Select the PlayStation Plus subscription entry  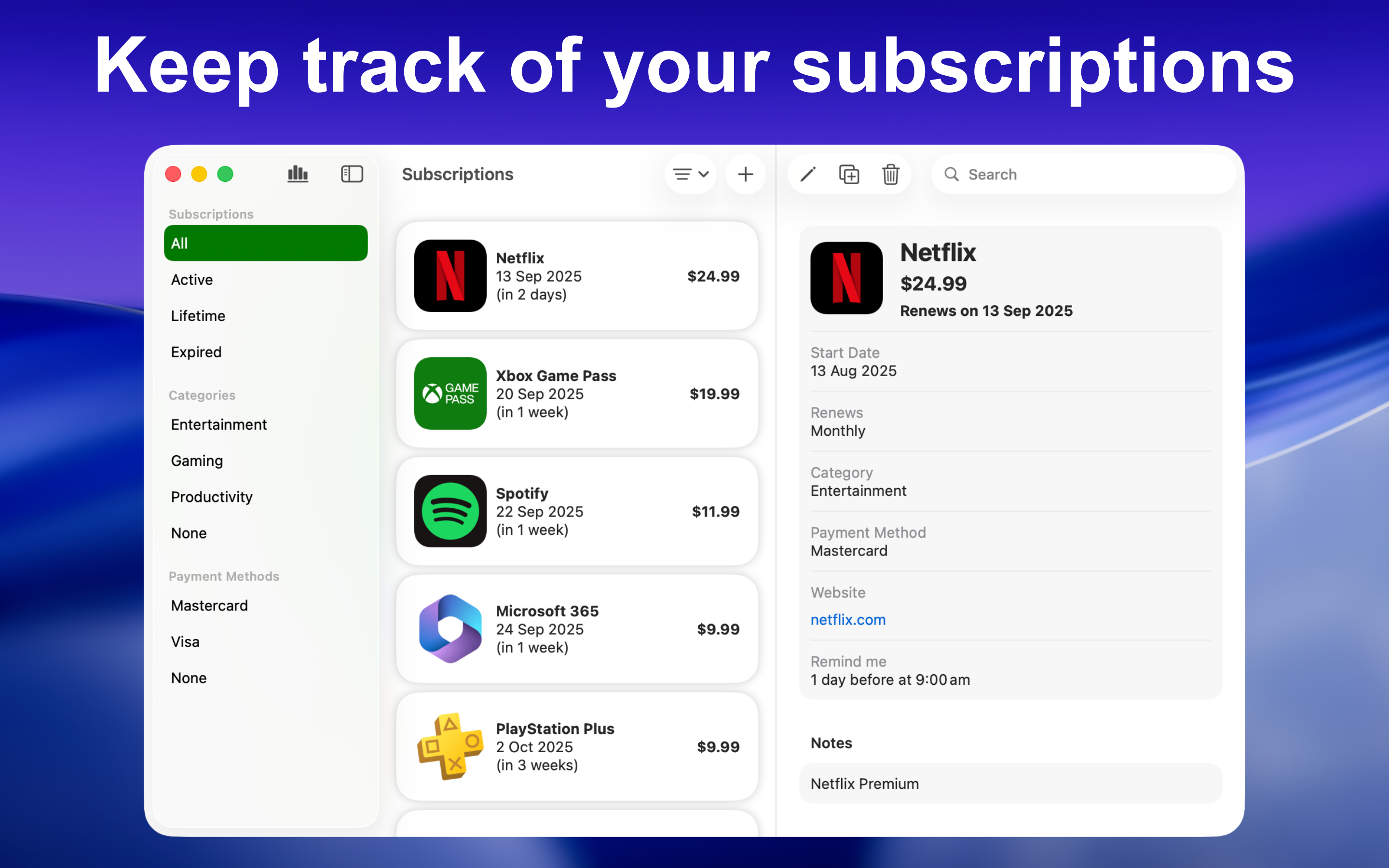pos(577,746)
